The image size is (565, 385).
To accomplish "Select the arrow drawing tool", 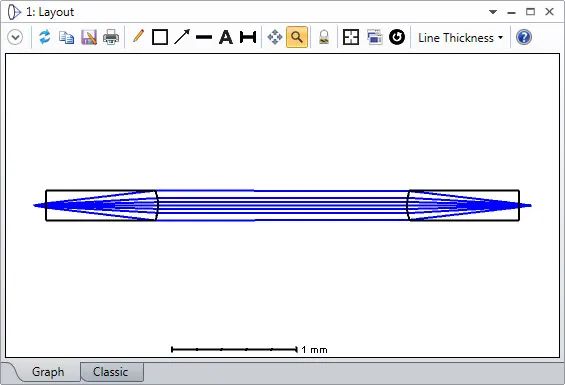I will (182, 37).
